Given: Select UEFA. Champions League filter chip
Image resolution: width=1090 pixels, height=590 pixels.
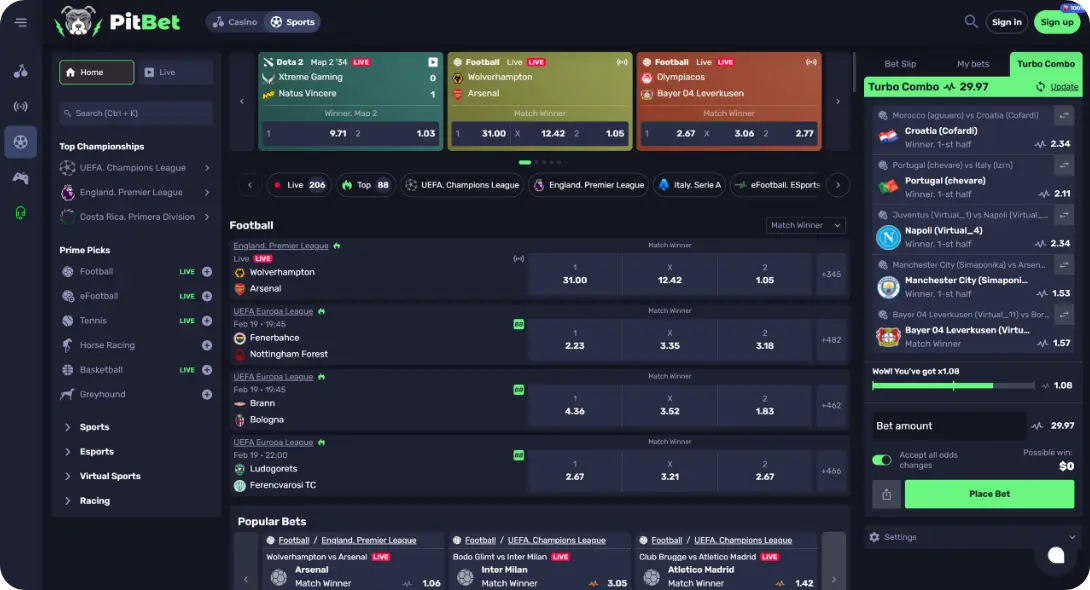Looking at the screenshot, I should (462, 185).
